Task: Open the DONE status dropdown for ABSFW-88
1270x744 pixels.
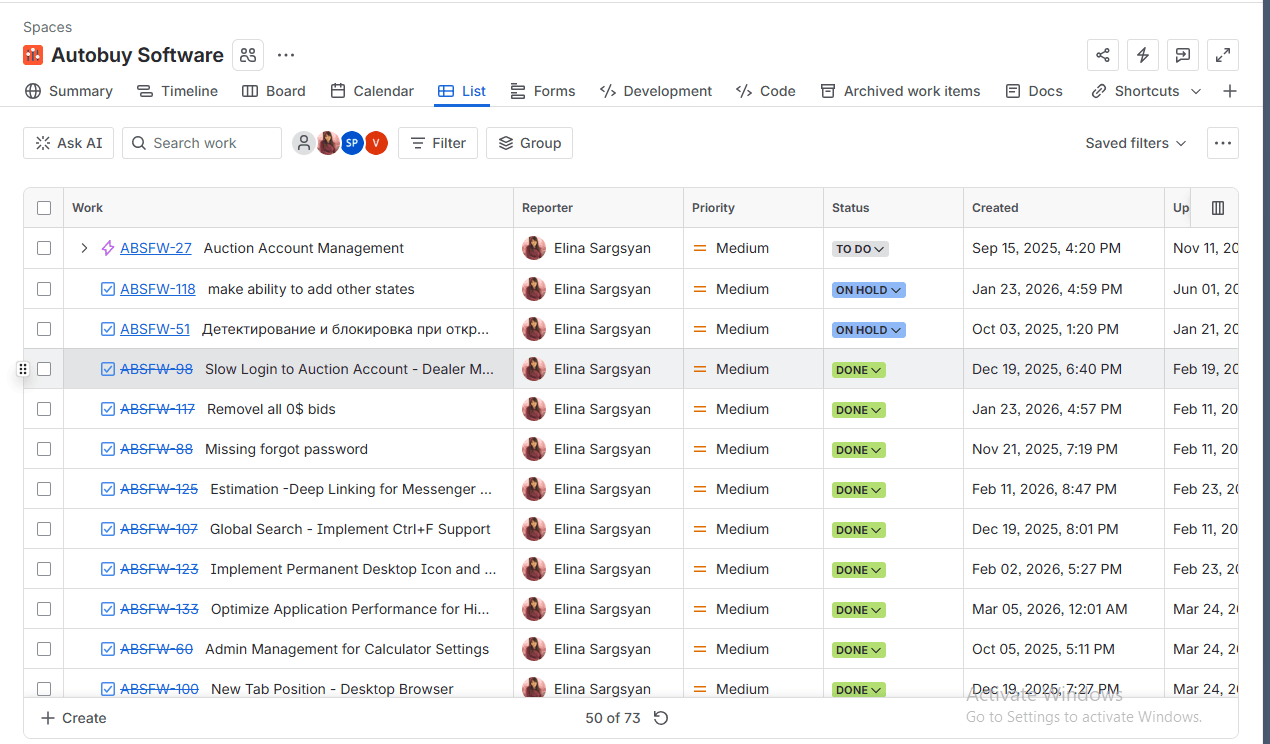Action: [x=859, y=450]
